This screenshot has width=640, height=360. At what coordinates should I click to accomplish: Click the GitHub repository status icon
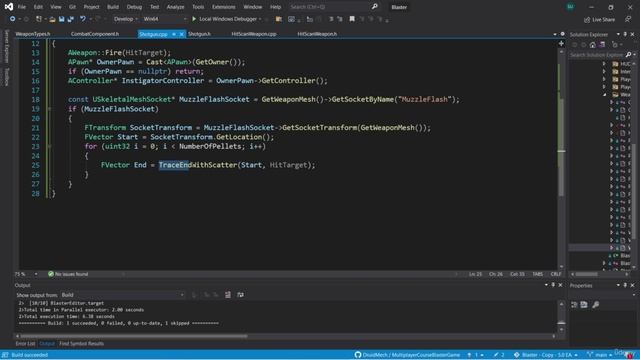(x=358, y=355)
